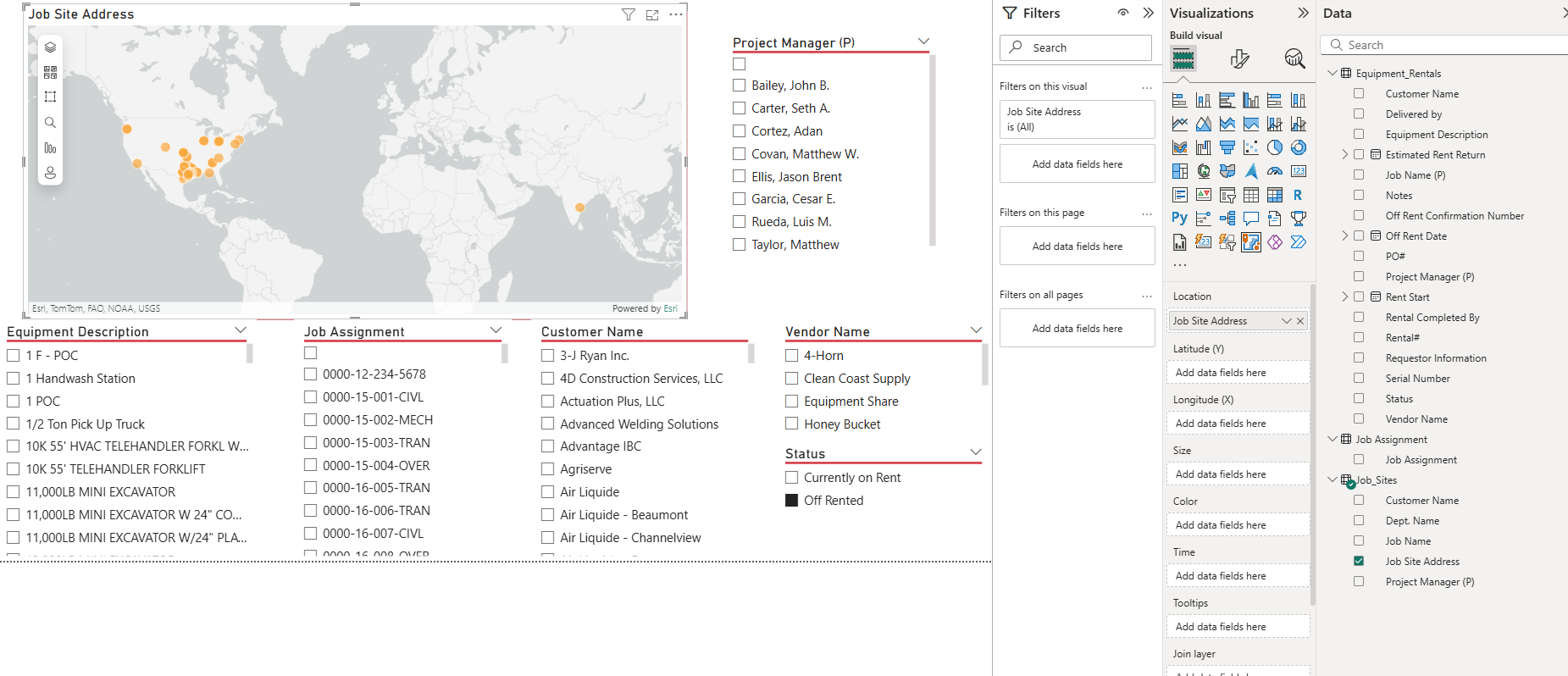
Task: Click the Filters pane search box
Action: [x=1076, y=47]
